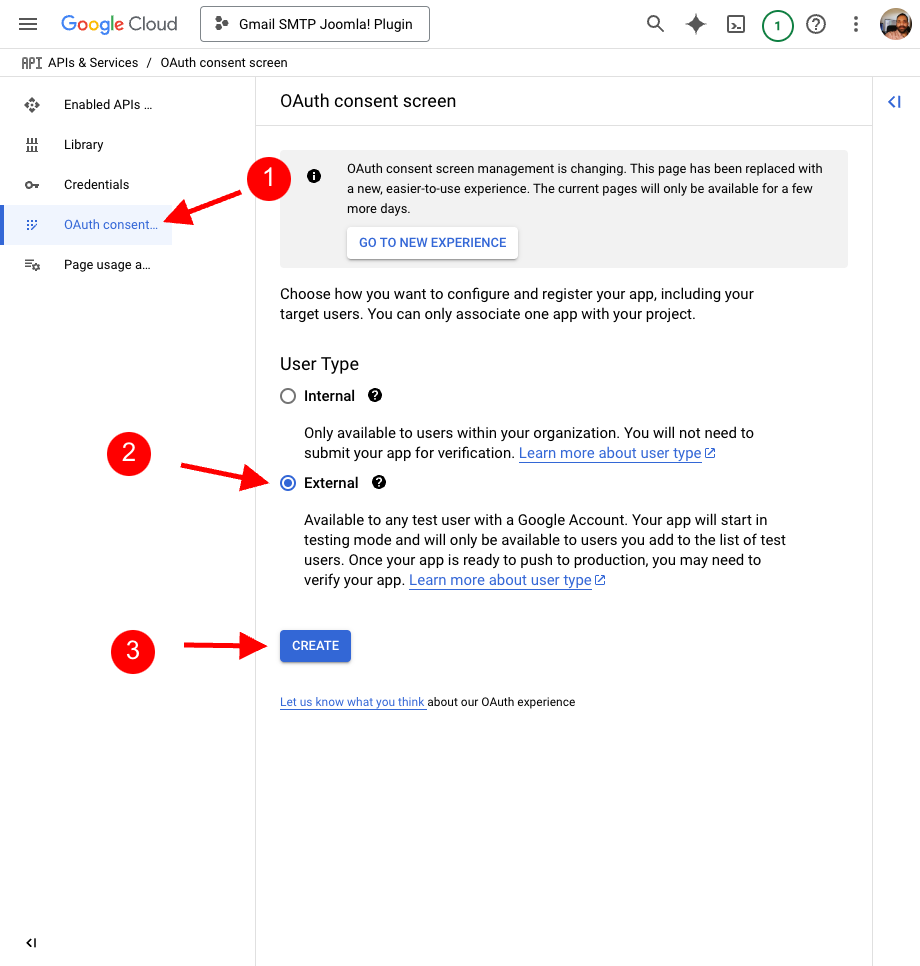Click the API icon in breadcrumb

pyautogui.click(x=31, y=63)
